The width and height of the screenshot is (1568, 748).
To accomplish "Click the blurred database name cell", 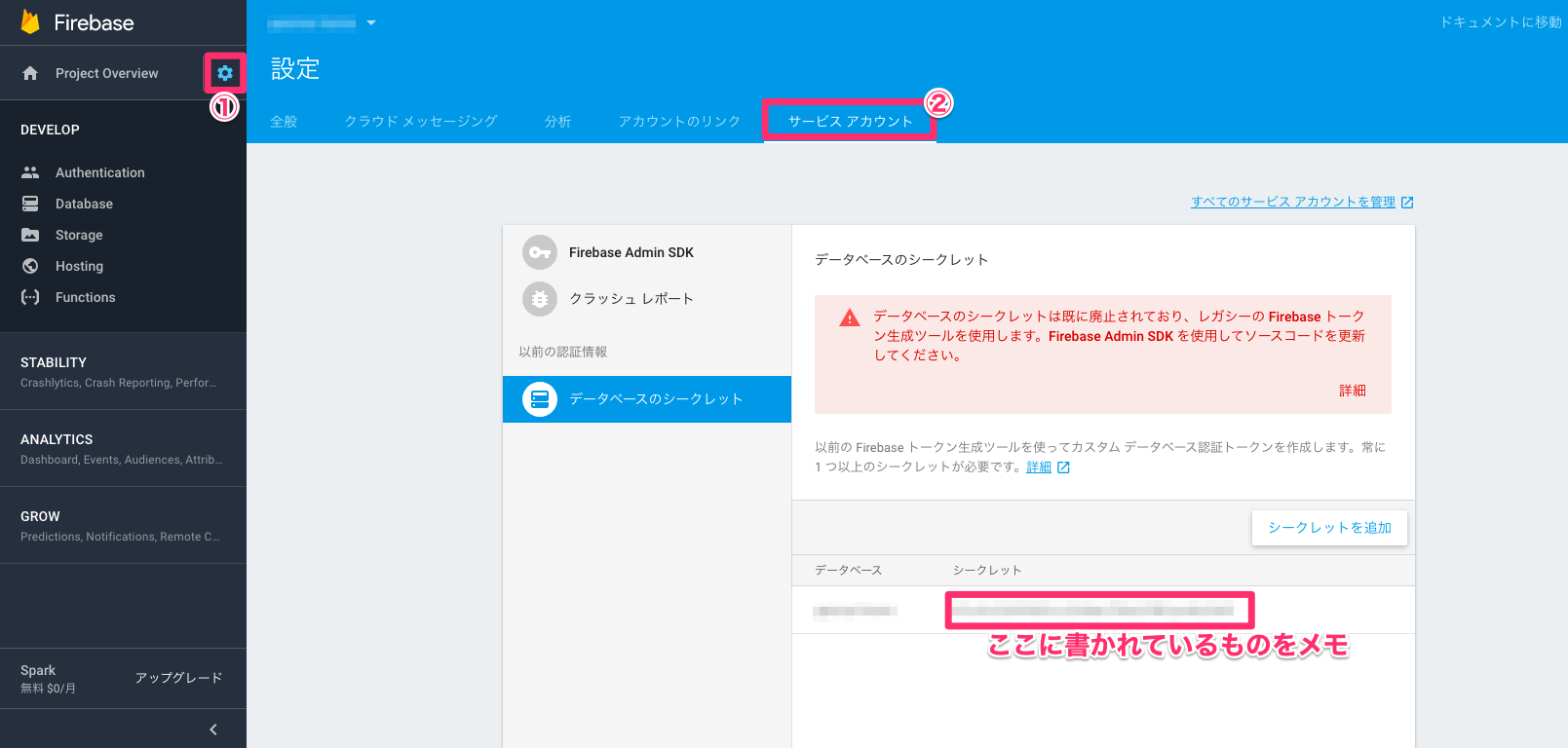I will point(855,611).
